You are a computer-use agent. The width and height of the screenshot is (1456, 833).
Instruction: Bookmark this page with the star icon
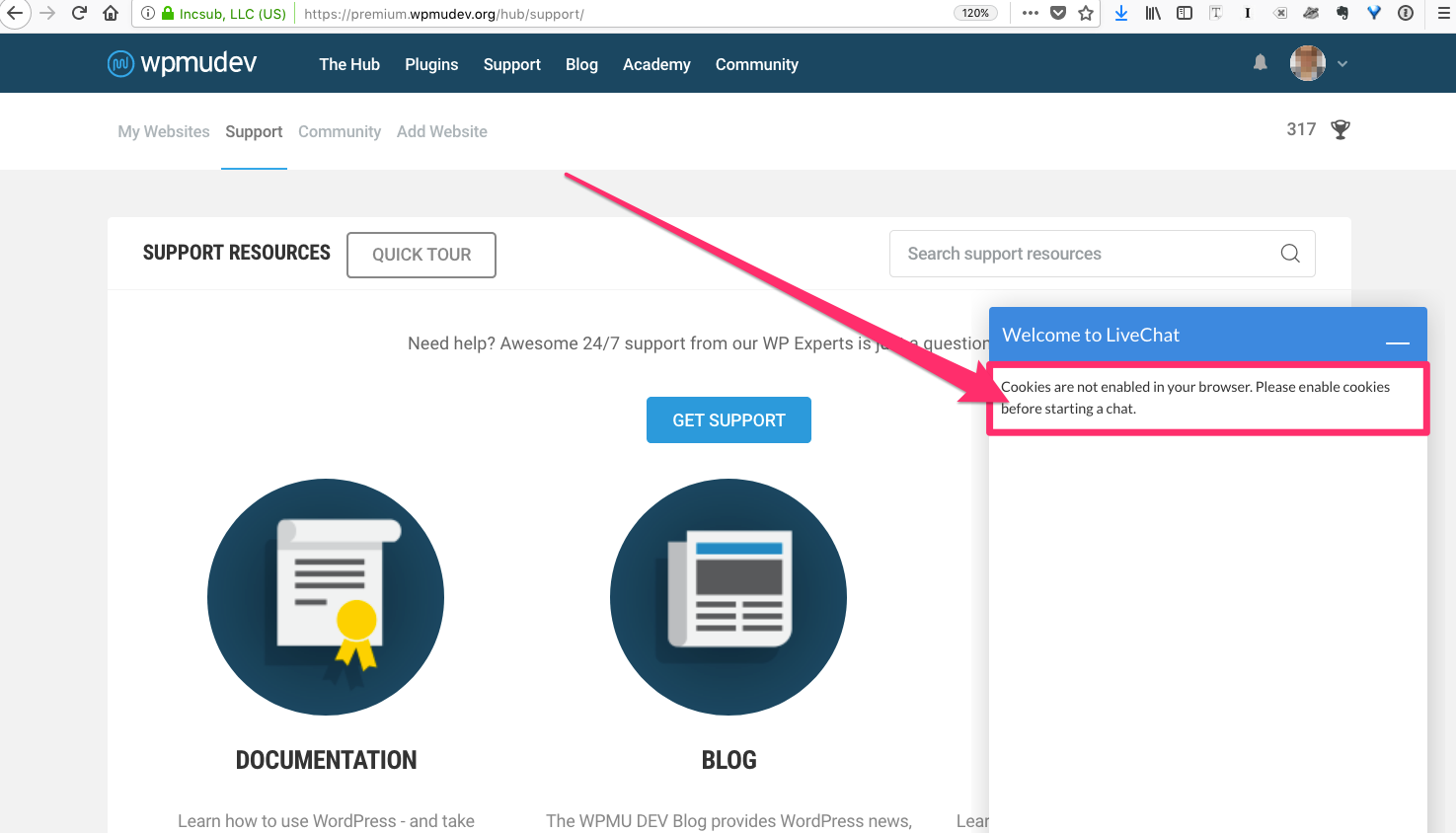coord(1086,13)
